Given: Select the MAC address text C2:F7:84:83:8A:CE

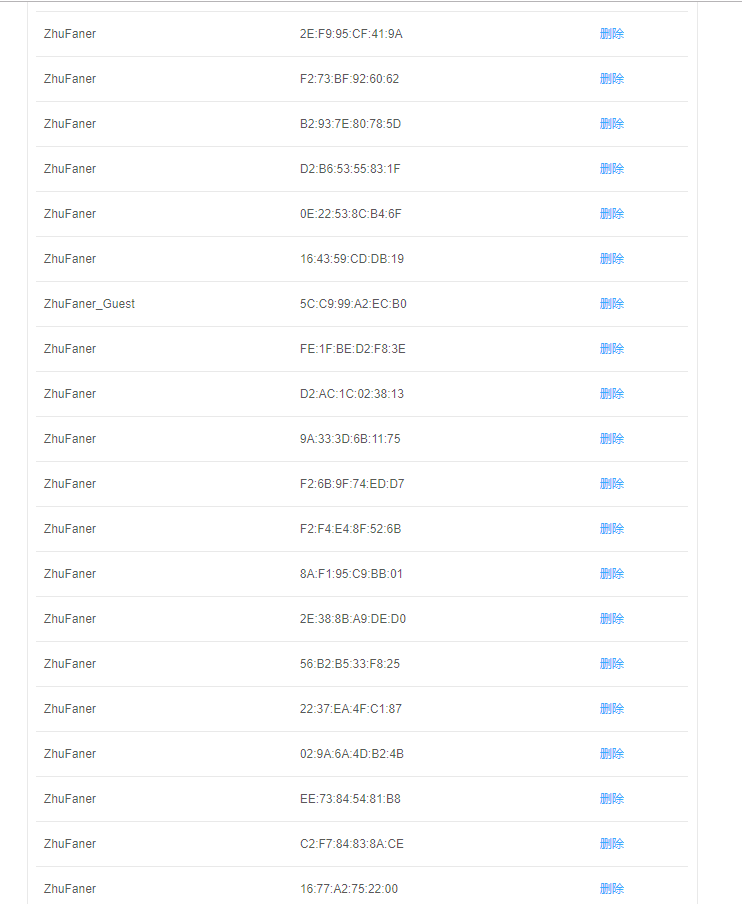Looking at the screenshot, I should coord(351,844).
